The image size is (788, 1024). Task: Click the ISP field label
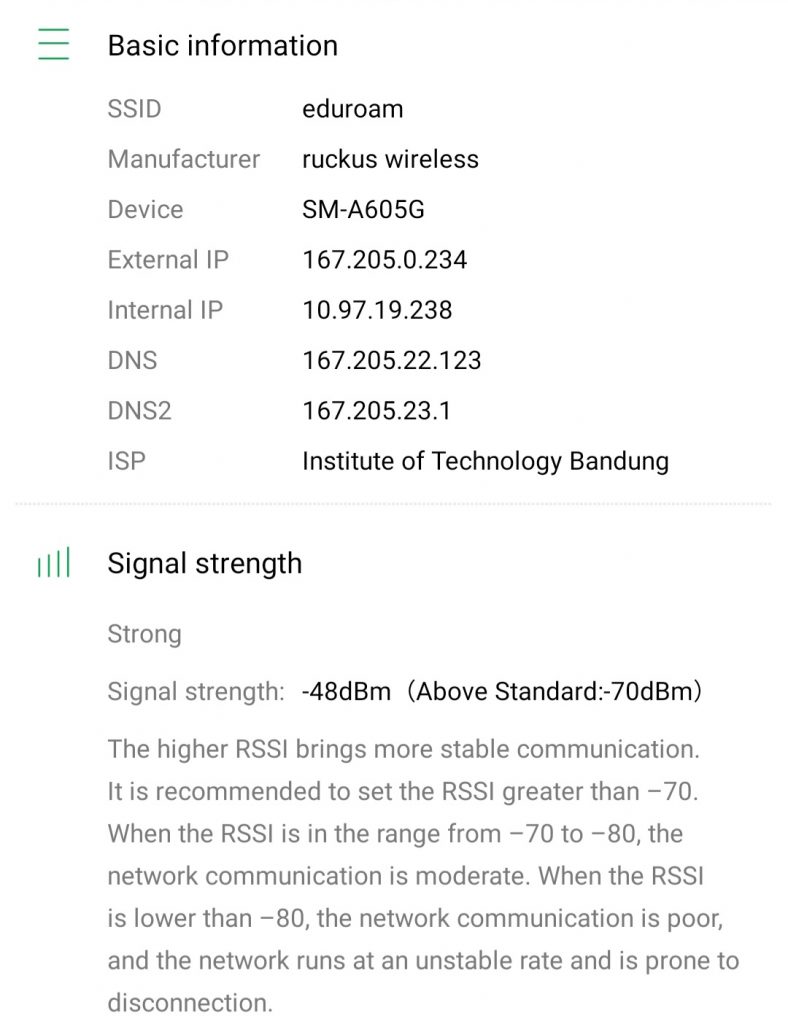(126, 461)
